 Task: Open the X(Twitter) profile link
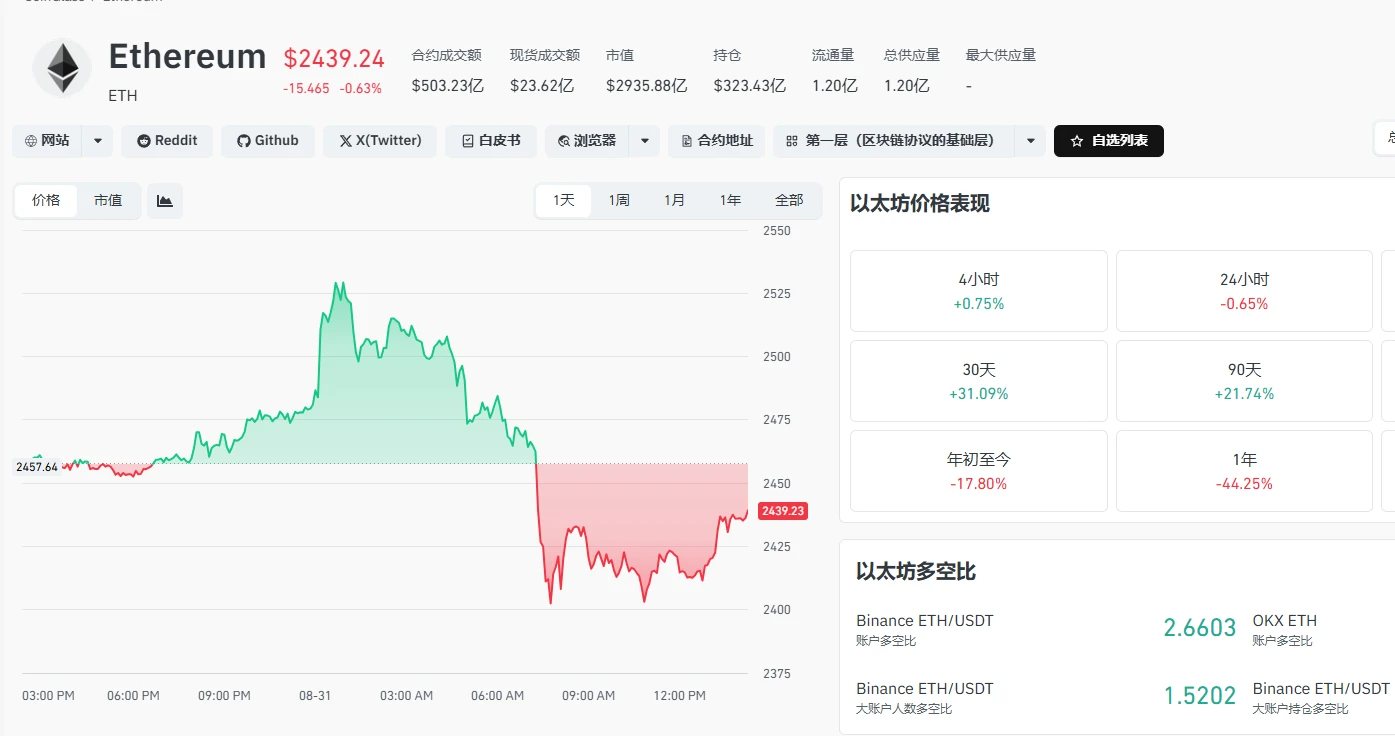click(x=380, y=141)
